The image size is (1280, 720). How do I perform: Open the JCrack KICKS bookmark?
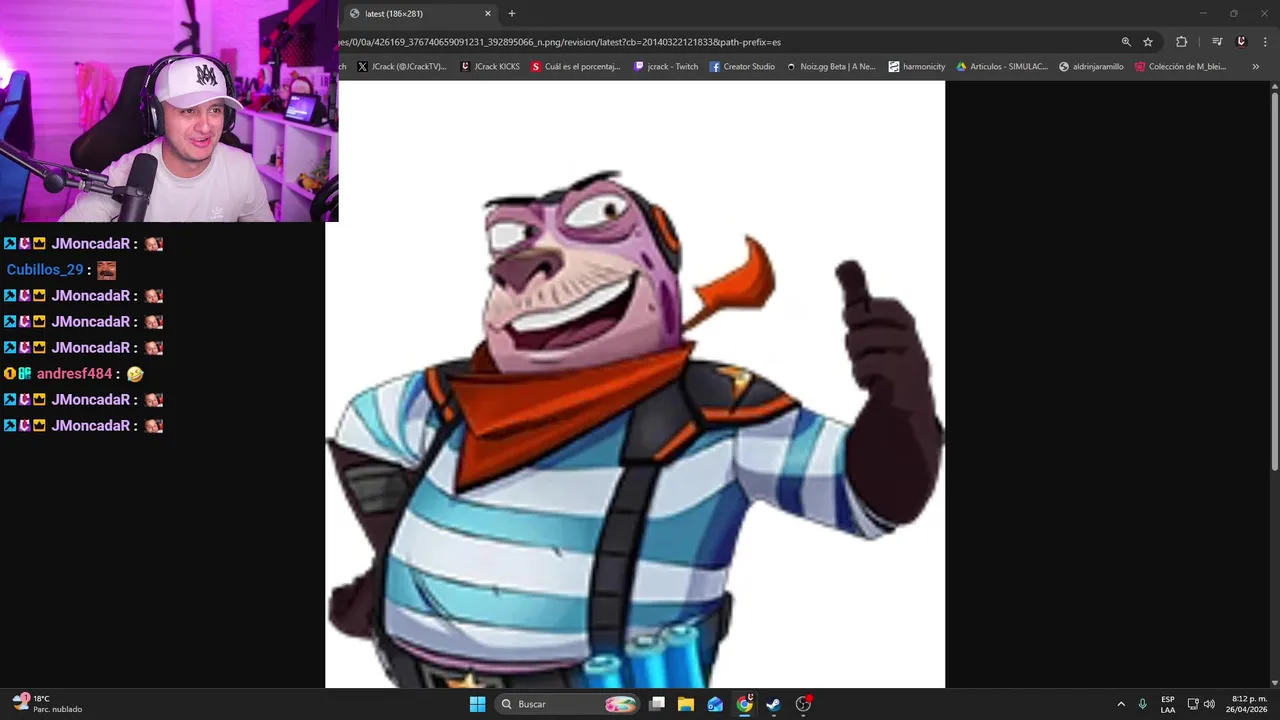pyautogui.click(x=490, y=67)
